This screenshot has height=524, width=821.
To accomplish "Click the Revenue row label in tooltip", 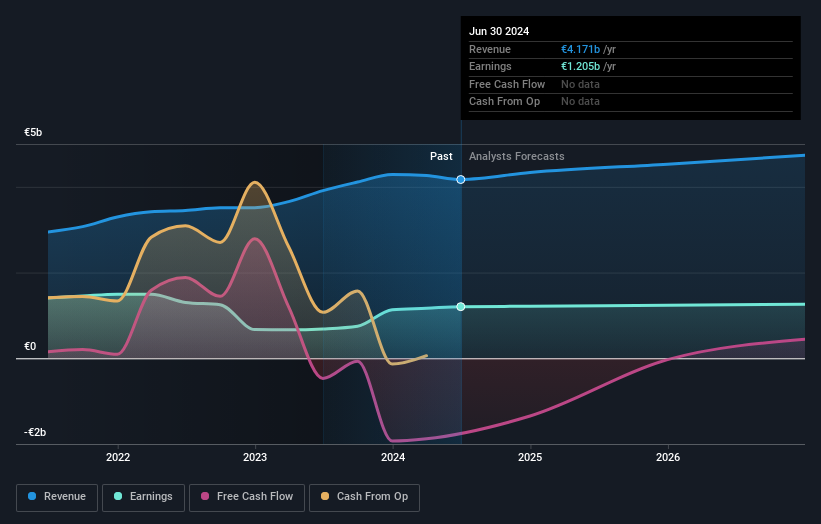I will (x=490, y=49).
